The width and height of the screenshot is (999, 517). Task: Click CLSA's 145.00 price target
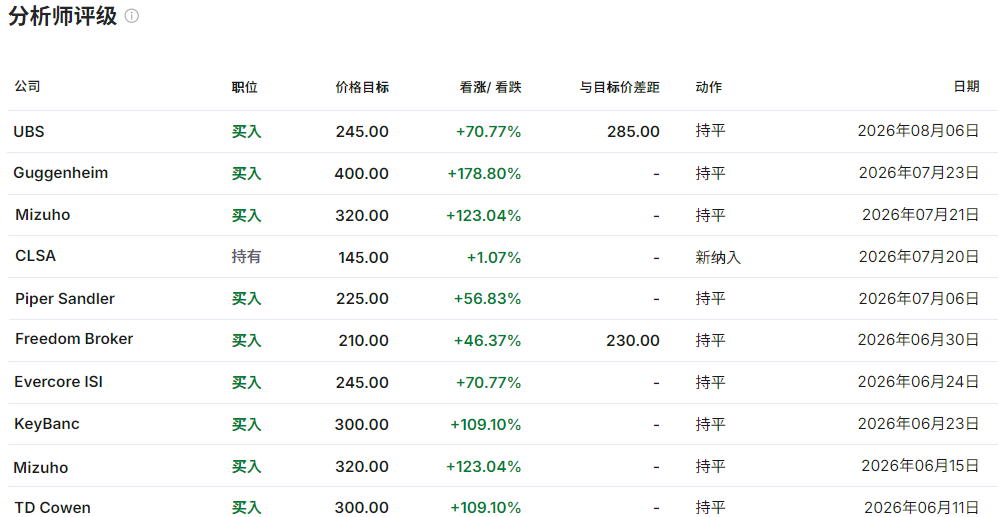click(x=363, y=257)
